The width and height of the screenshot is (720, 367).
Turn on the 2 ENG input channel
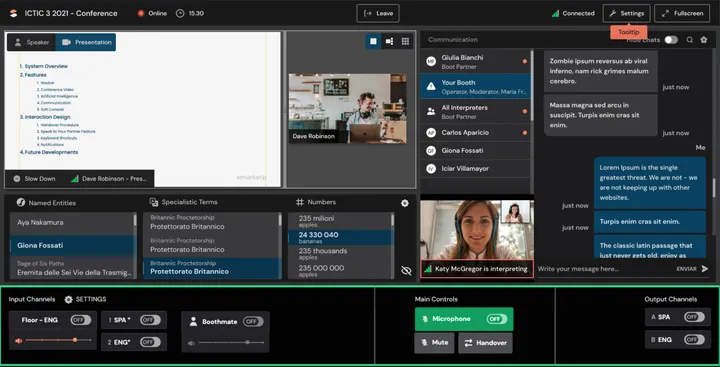pos(150,342)
